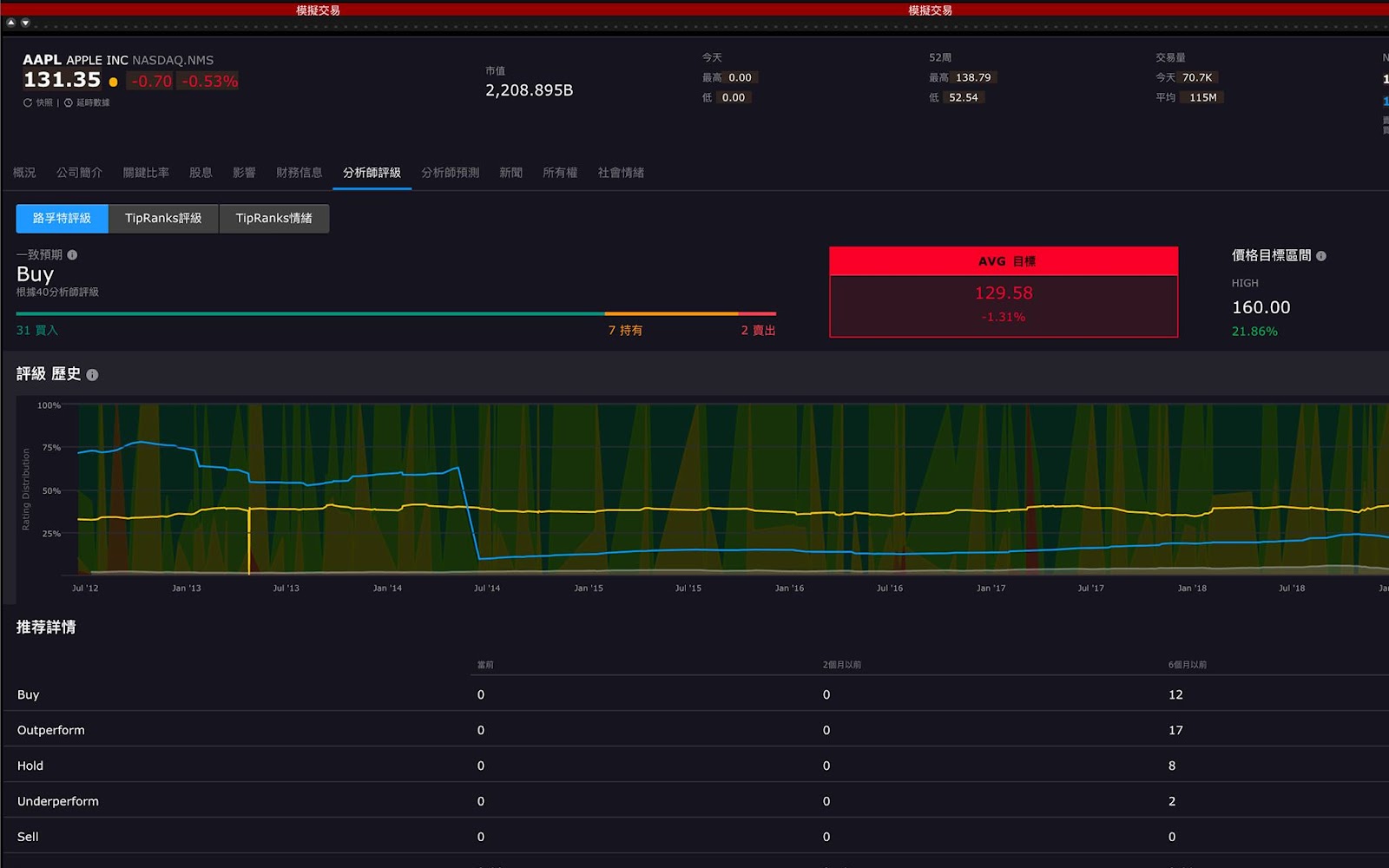Switch to 概況 tab
Image resolution: width=1389 pixels, height=868 pixels.
24,173
